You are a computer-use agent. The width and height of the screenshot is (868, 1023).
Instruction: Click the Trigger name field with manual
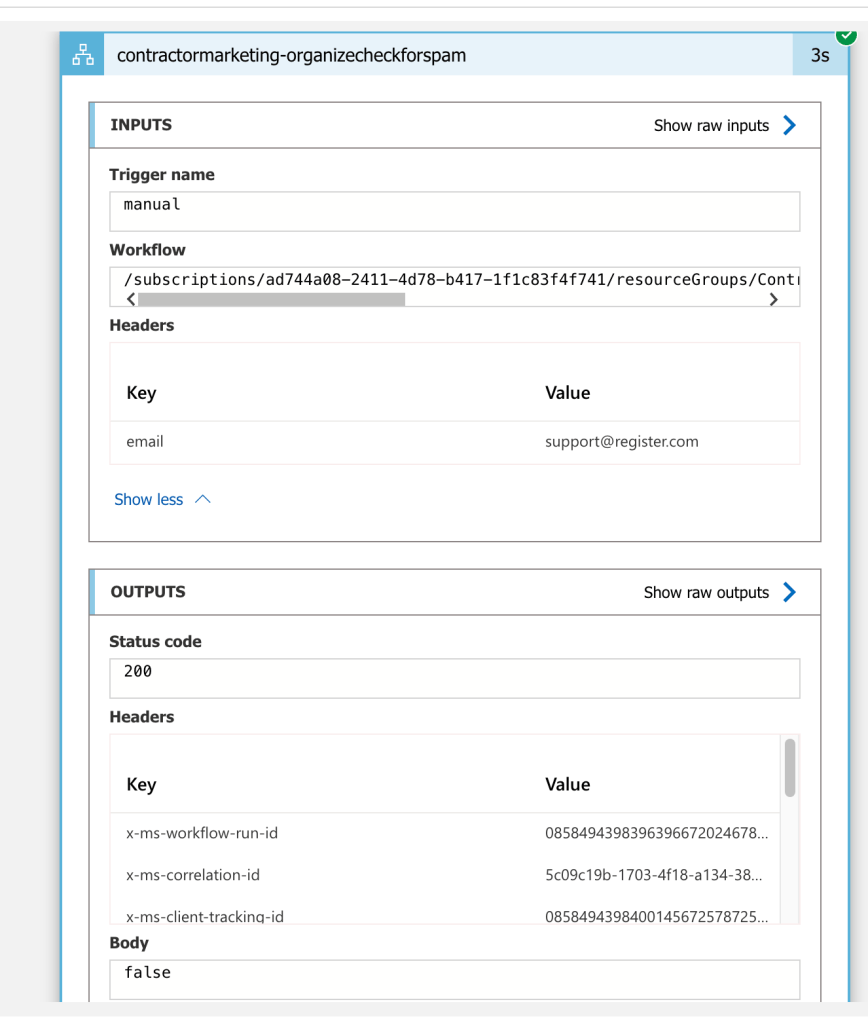(x=455, y=211)
